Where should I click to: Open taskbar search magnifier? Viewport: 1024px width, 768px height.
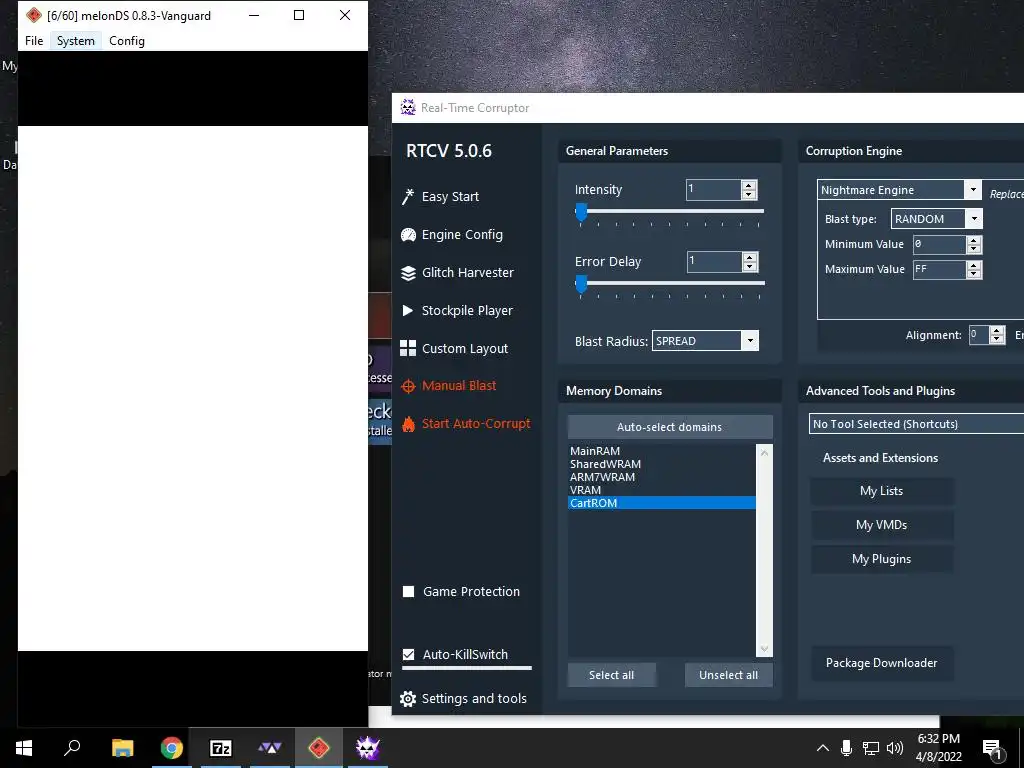(72, 748)
